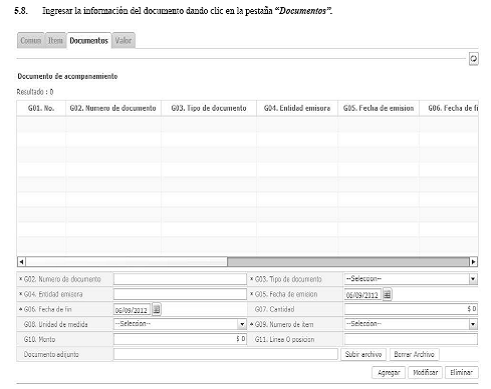Open calendar for G05 Fecha de emision
The height and width of the screenshot is (389, 491).
[387, 294]
